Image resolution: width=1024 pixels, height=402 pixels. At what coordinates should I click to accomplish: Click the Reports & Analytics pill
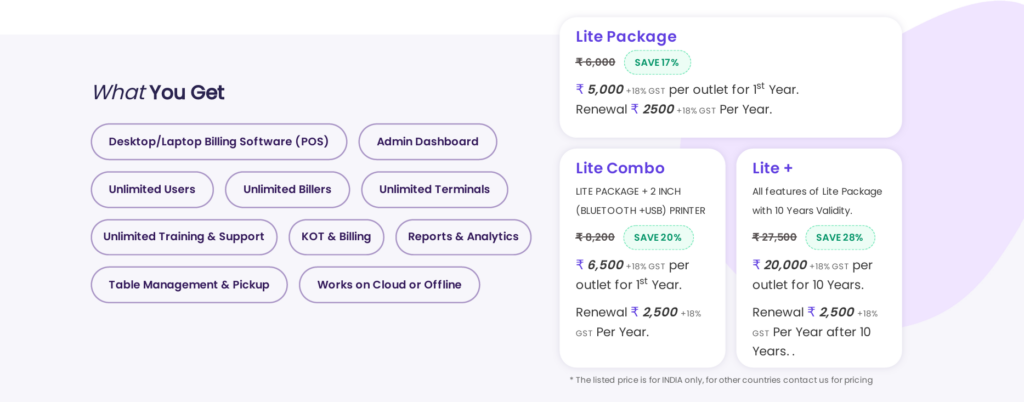point(463,237)
